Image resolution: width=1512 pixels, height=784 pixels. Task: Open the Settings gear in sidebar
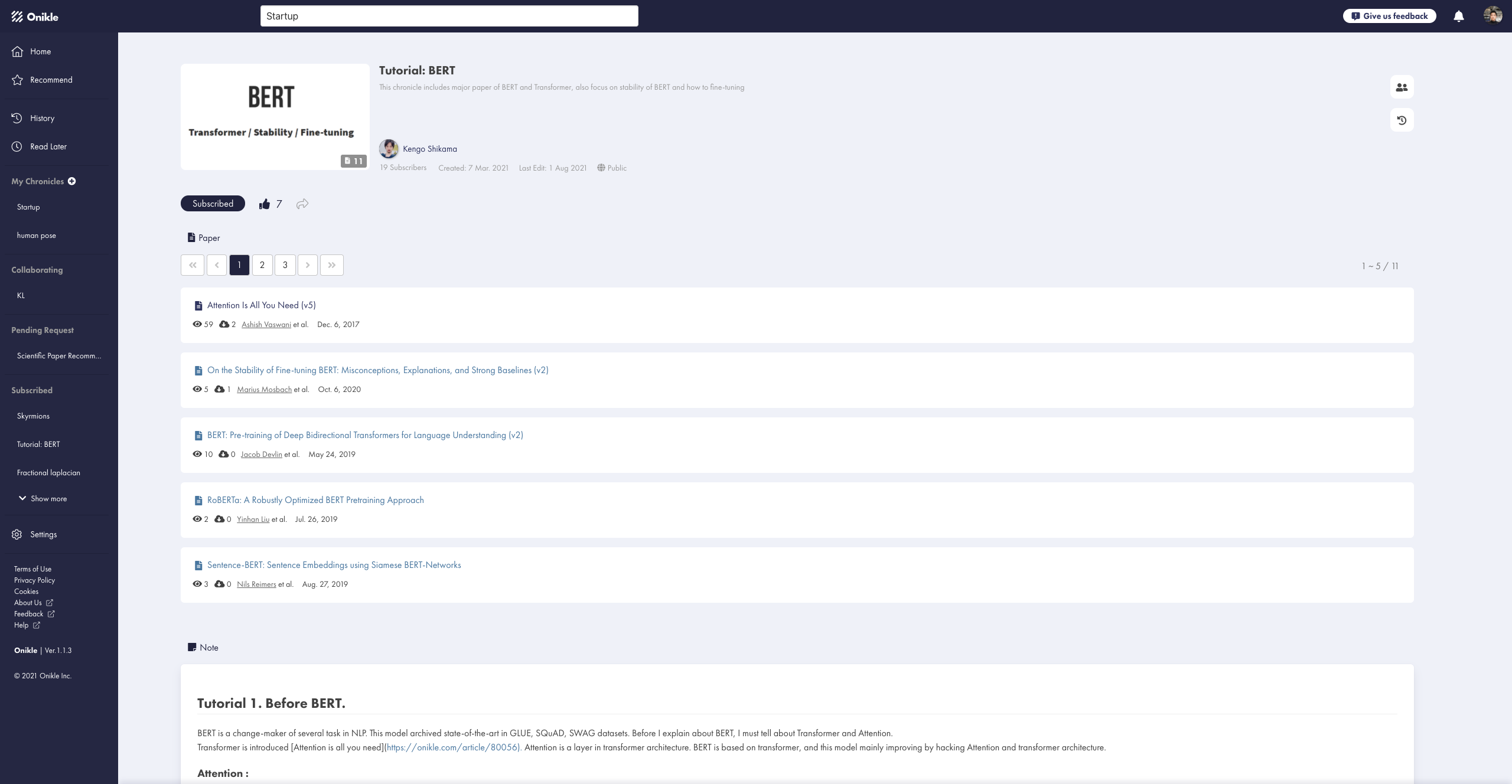pyautogui.click(x=18, y=534)
